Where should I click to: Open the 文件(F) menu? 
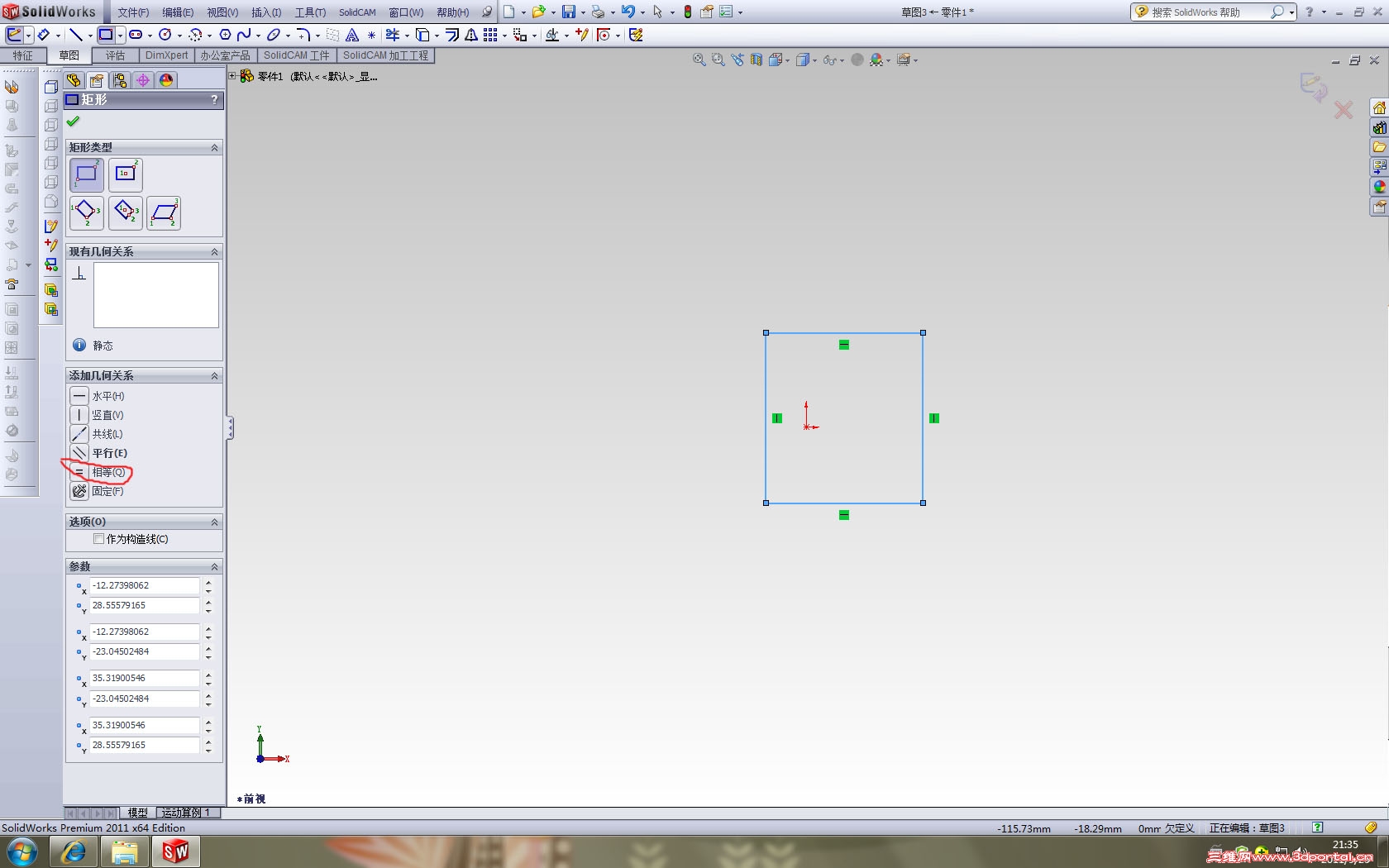pyautogui.click(x=133, y=12)
